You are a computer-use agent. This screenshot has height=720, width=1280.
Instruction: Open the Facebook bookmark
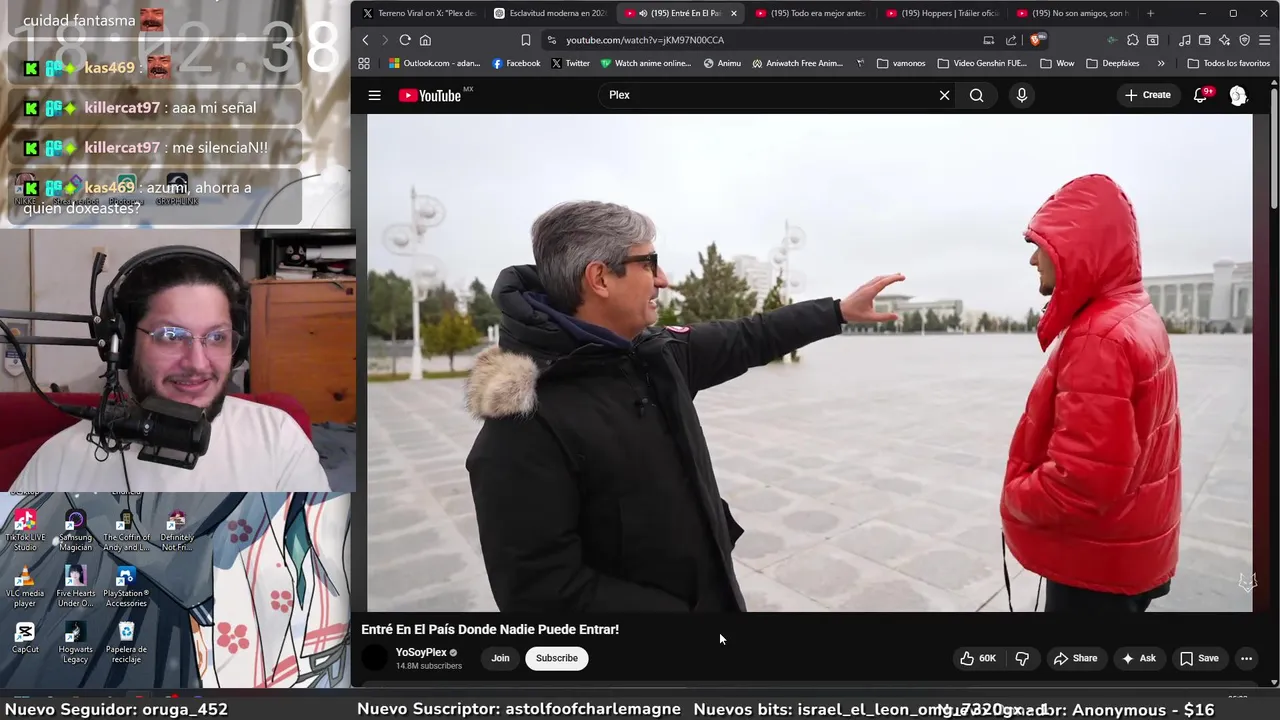click(x=516, y=63)
